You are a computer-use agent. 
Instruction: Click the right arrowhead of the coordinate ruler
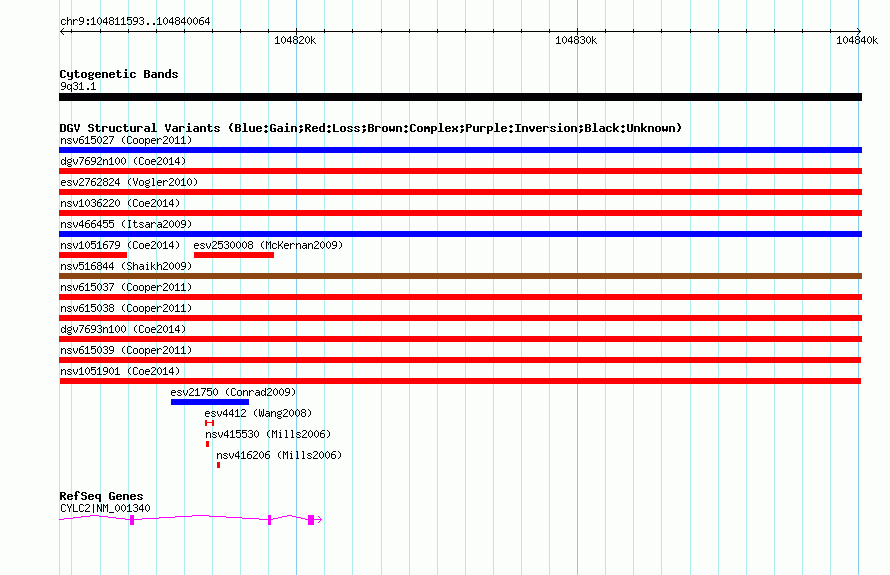(858, 31)
